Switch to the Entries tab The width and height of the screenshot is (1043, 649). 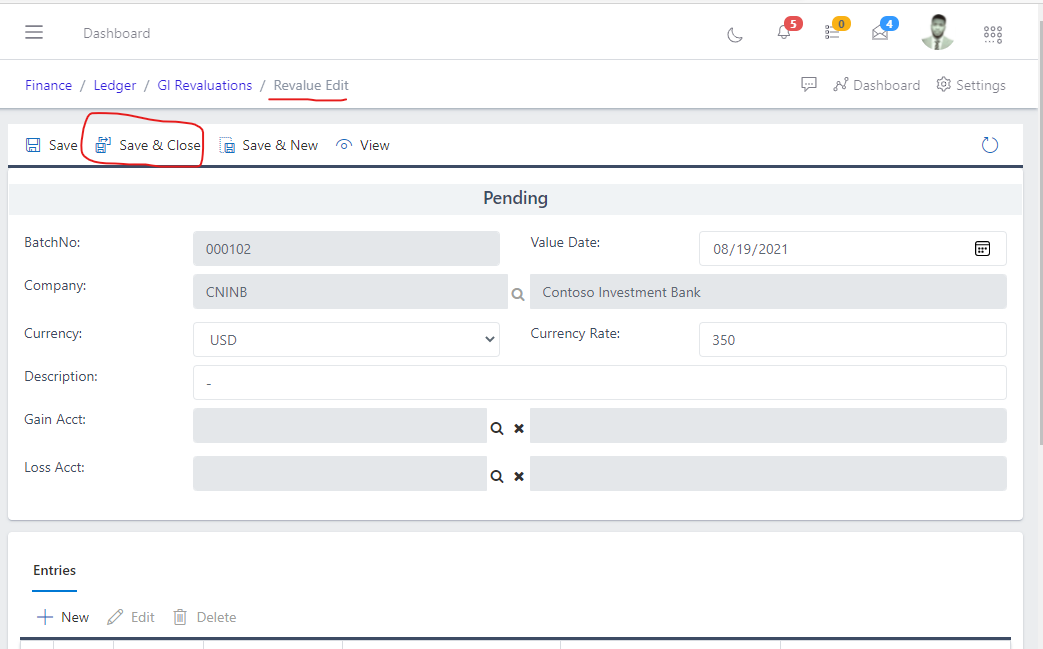coord(54,570)
